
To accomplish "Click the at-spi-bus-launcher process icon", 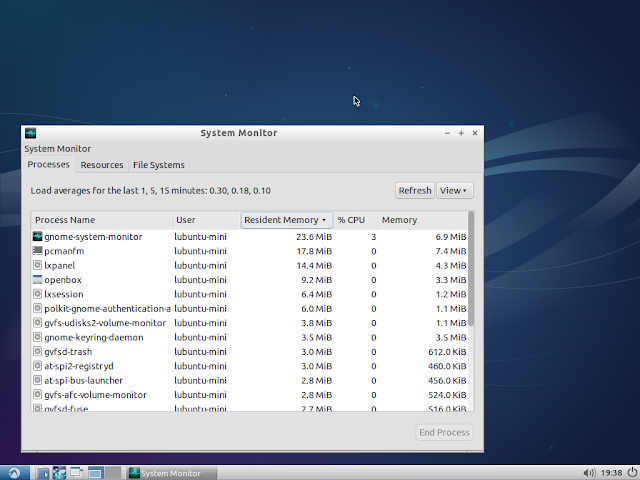I will coord(37,380).
